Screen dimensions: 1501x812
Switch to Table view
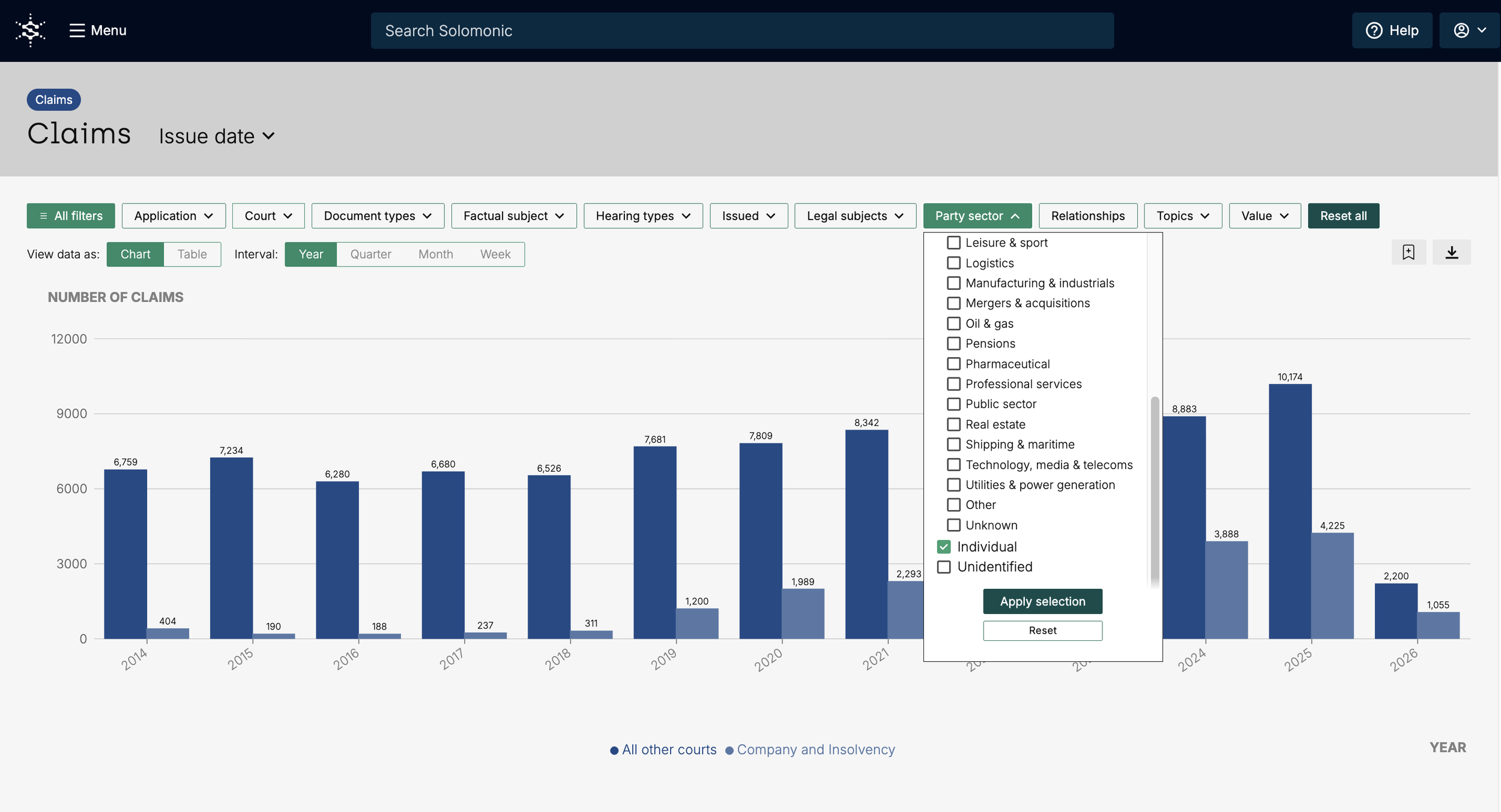(192, 254)
